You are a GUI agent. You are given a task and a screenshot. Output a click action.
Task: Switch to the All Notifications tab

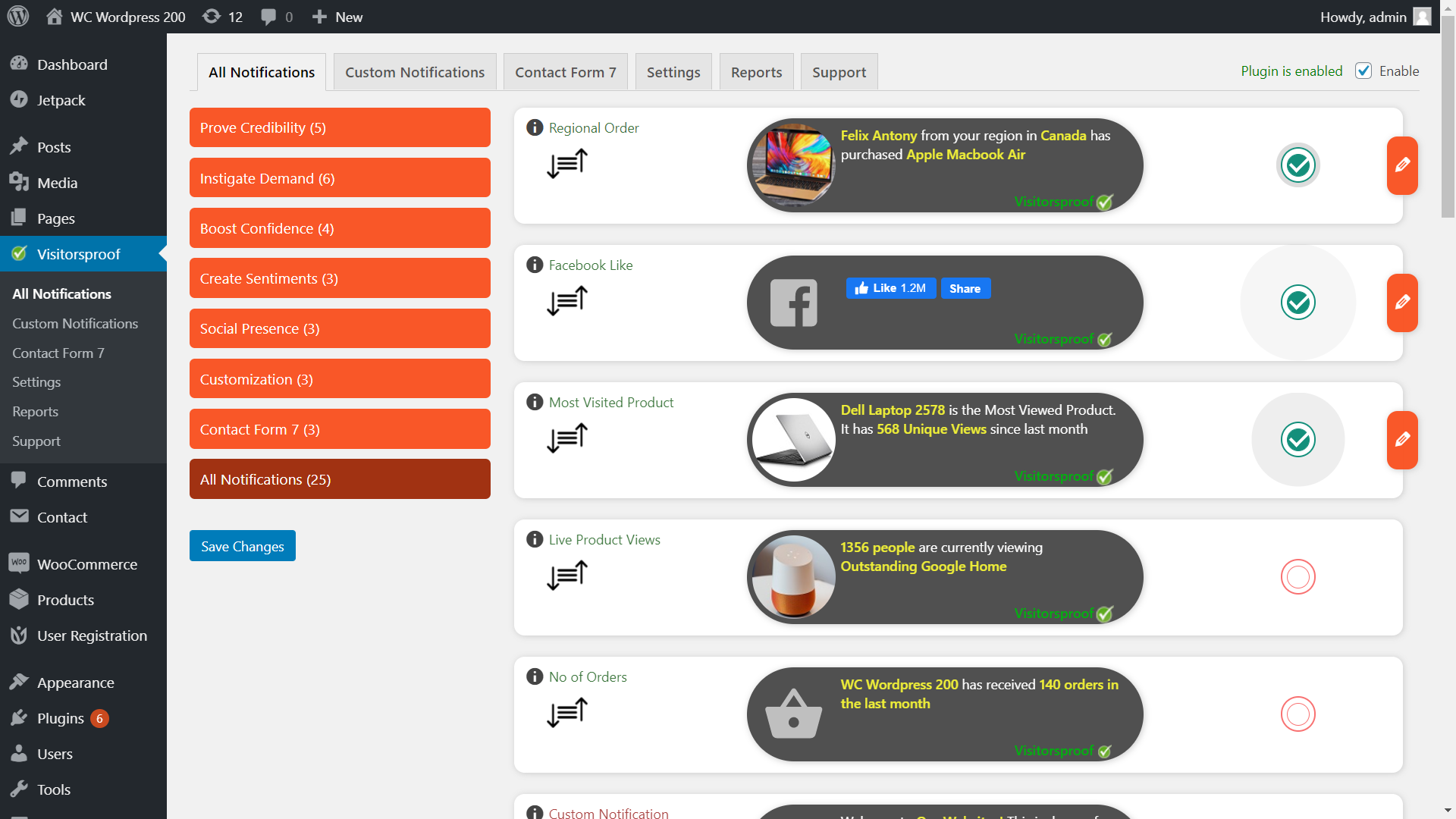pos(262,72)
